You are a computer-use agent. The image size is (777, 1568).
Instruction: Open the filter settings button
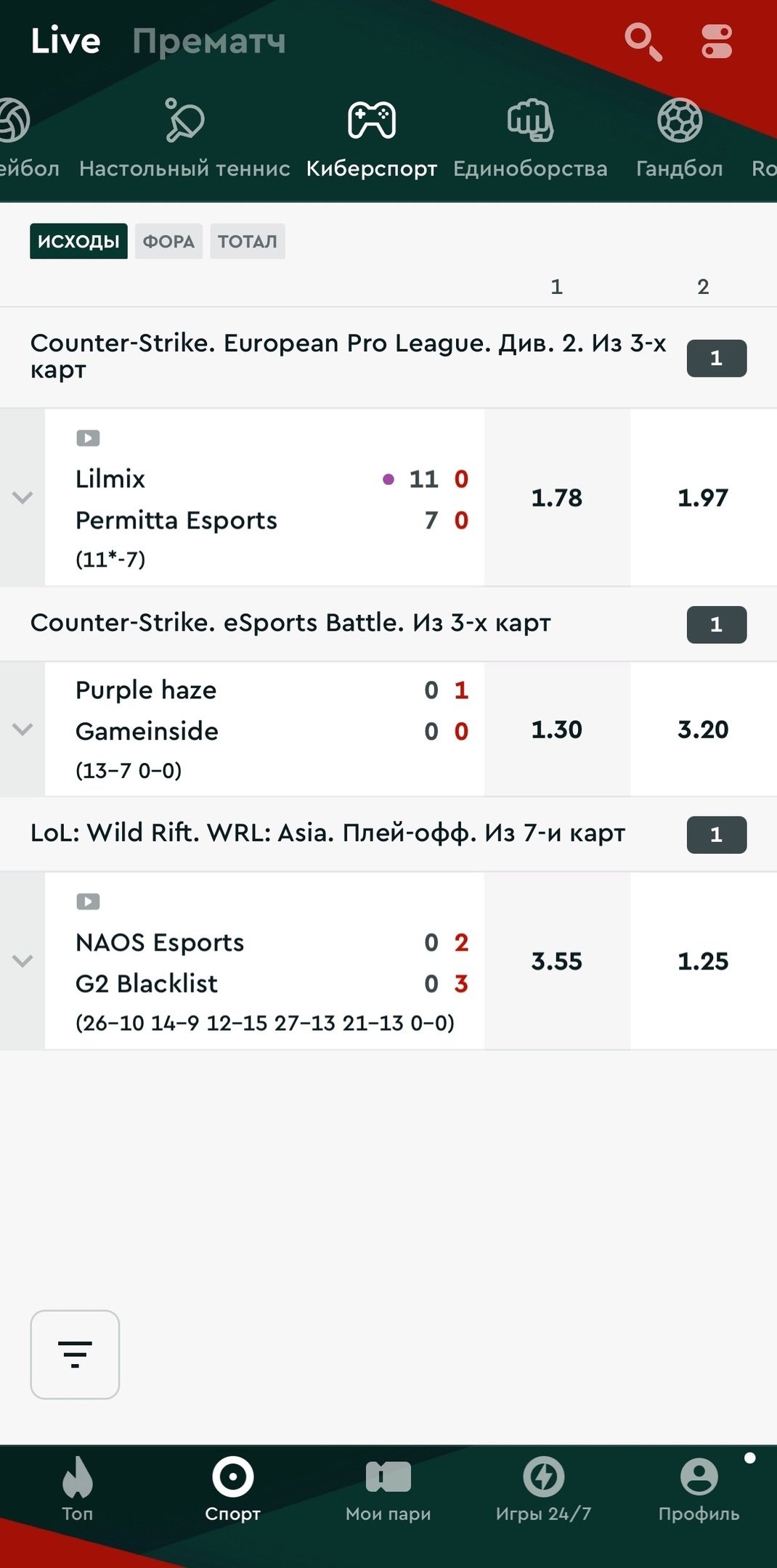(75, 1355)
